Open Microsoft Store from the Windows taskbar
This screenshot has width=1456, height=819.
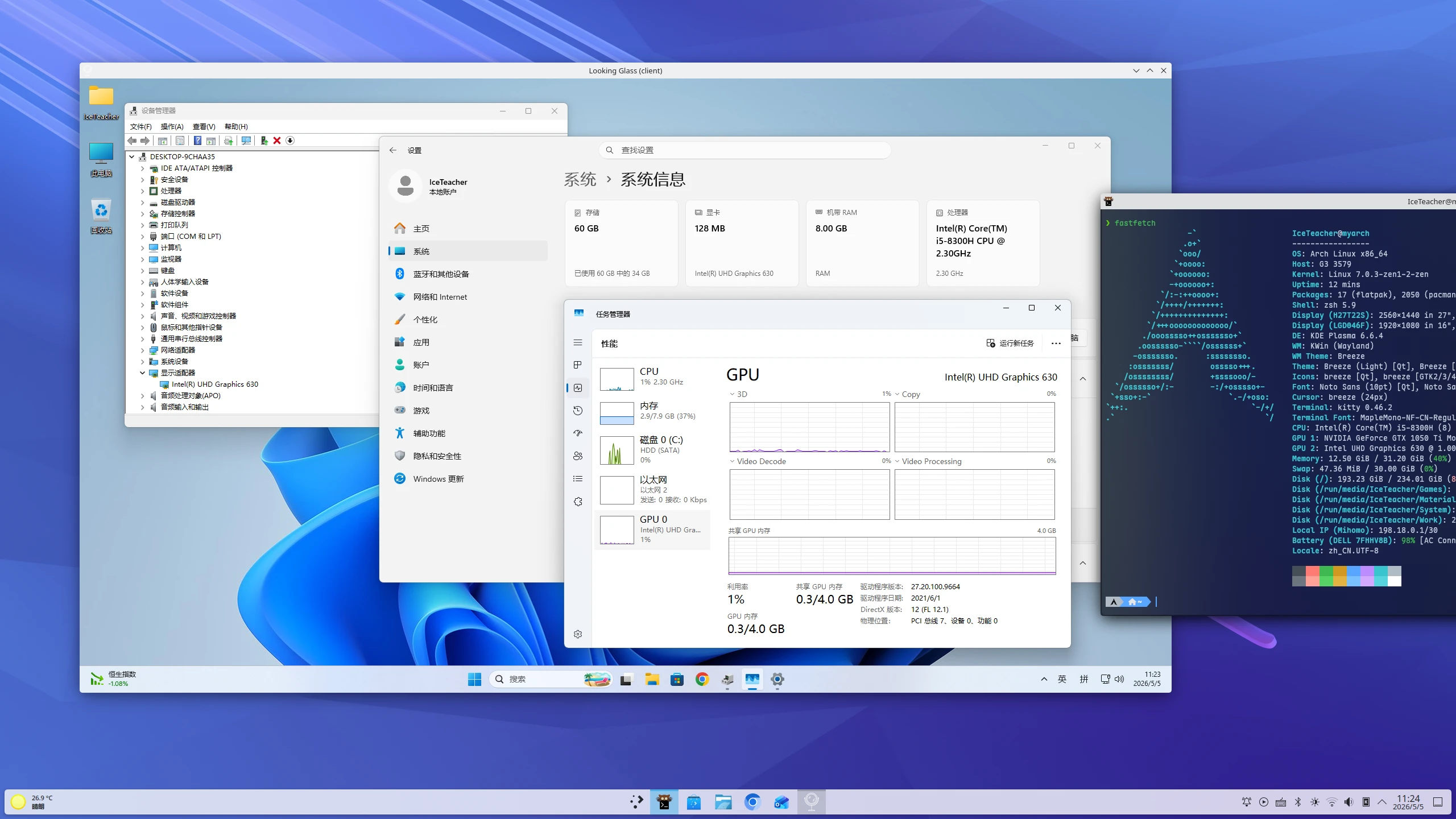(677, 679)
